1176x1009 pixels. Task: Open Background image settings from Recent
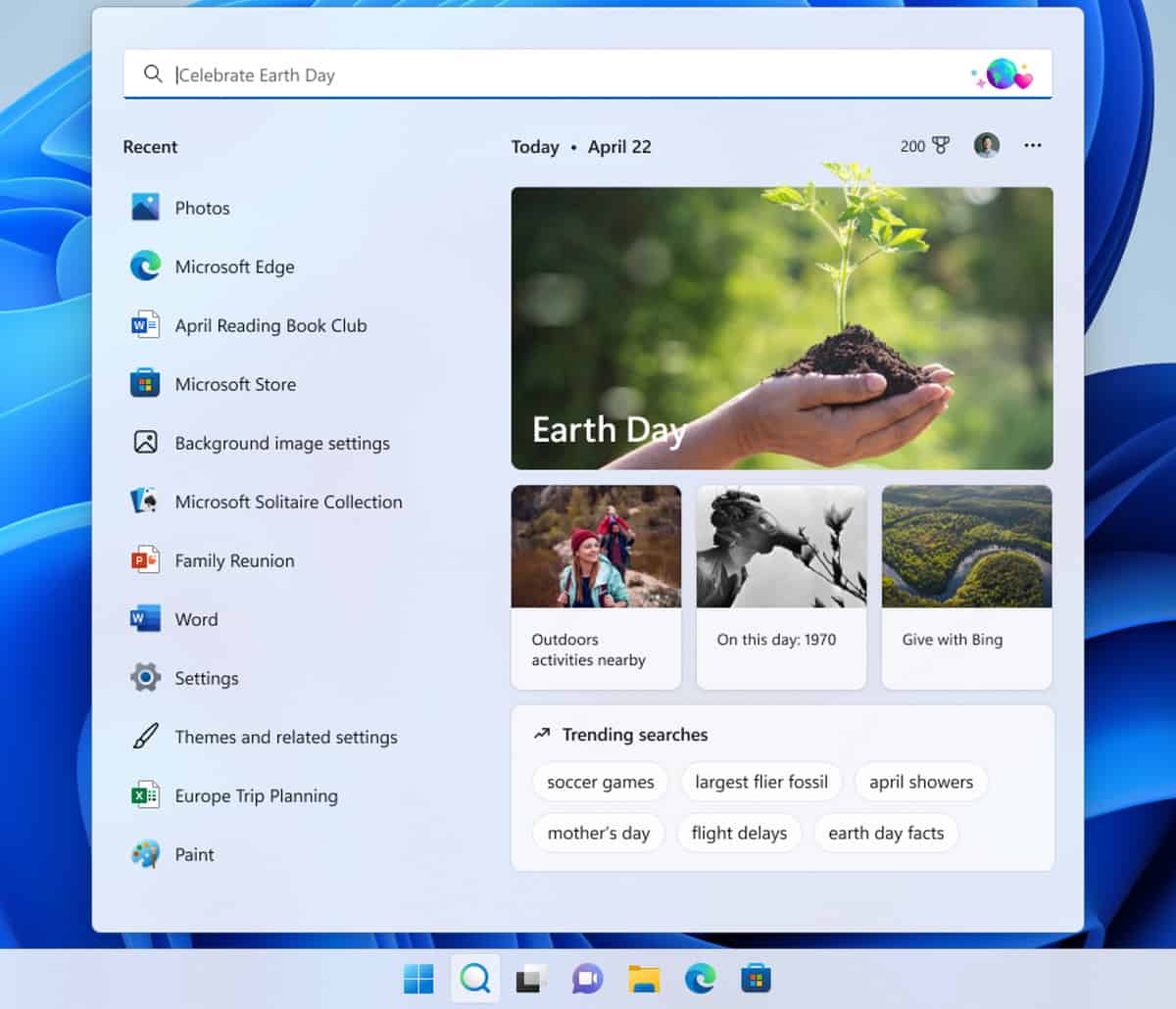tap(282, 443)
